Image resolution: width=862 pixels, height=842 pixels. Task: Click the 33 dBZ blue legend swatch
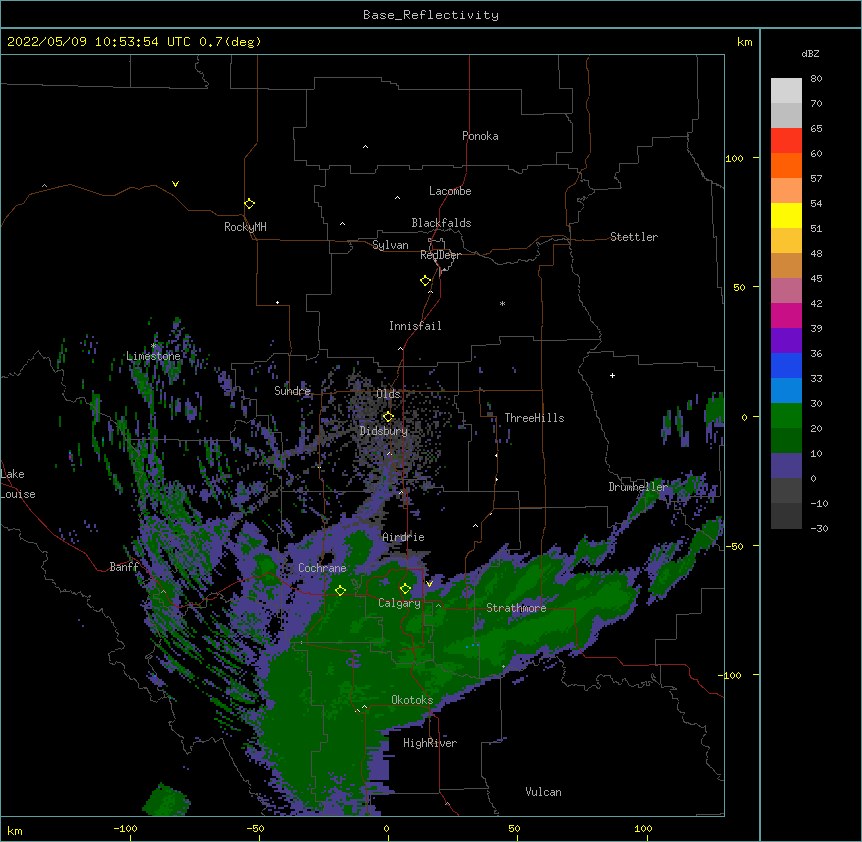[786, 391]
